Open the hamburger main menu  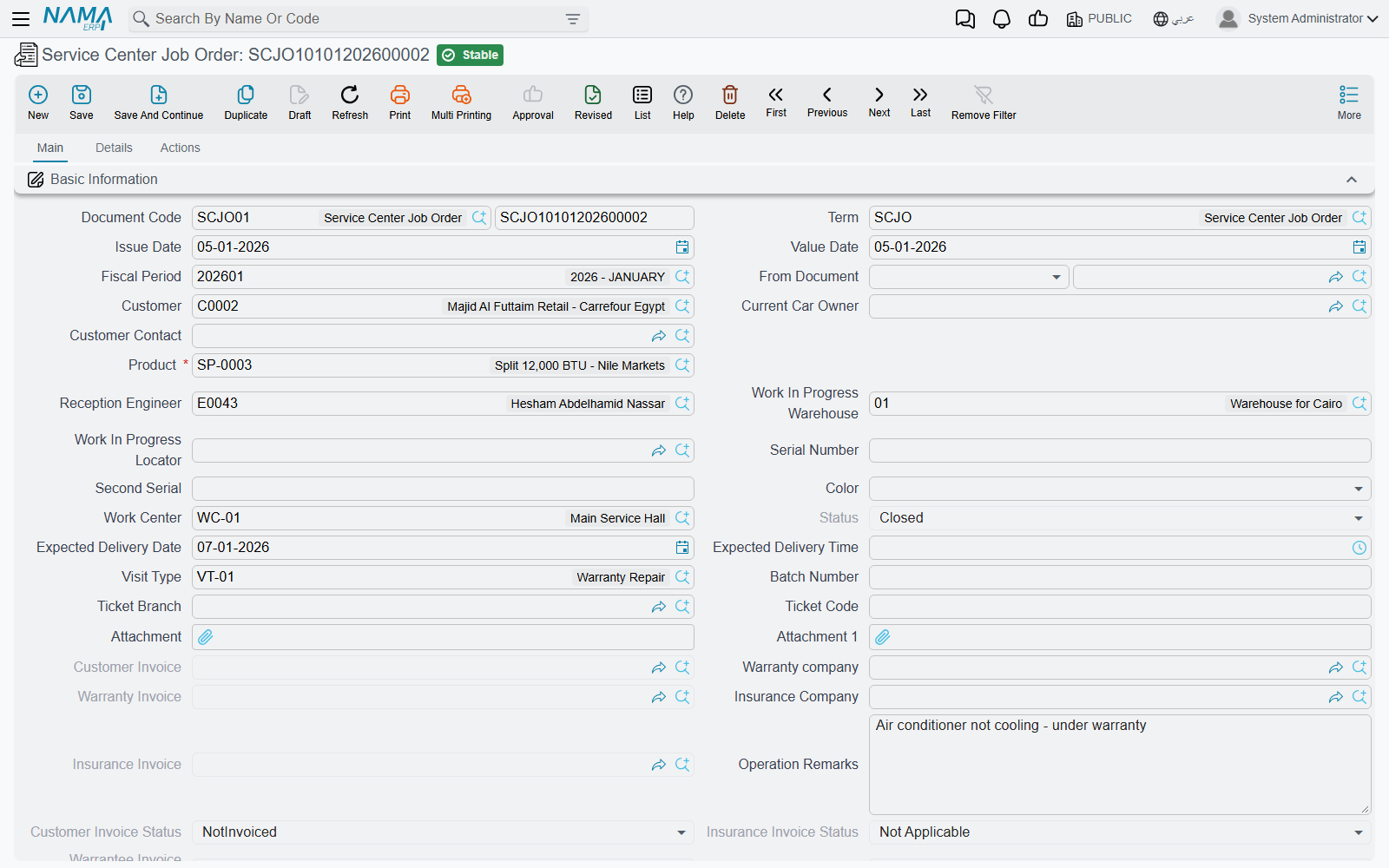pos(21,18)
